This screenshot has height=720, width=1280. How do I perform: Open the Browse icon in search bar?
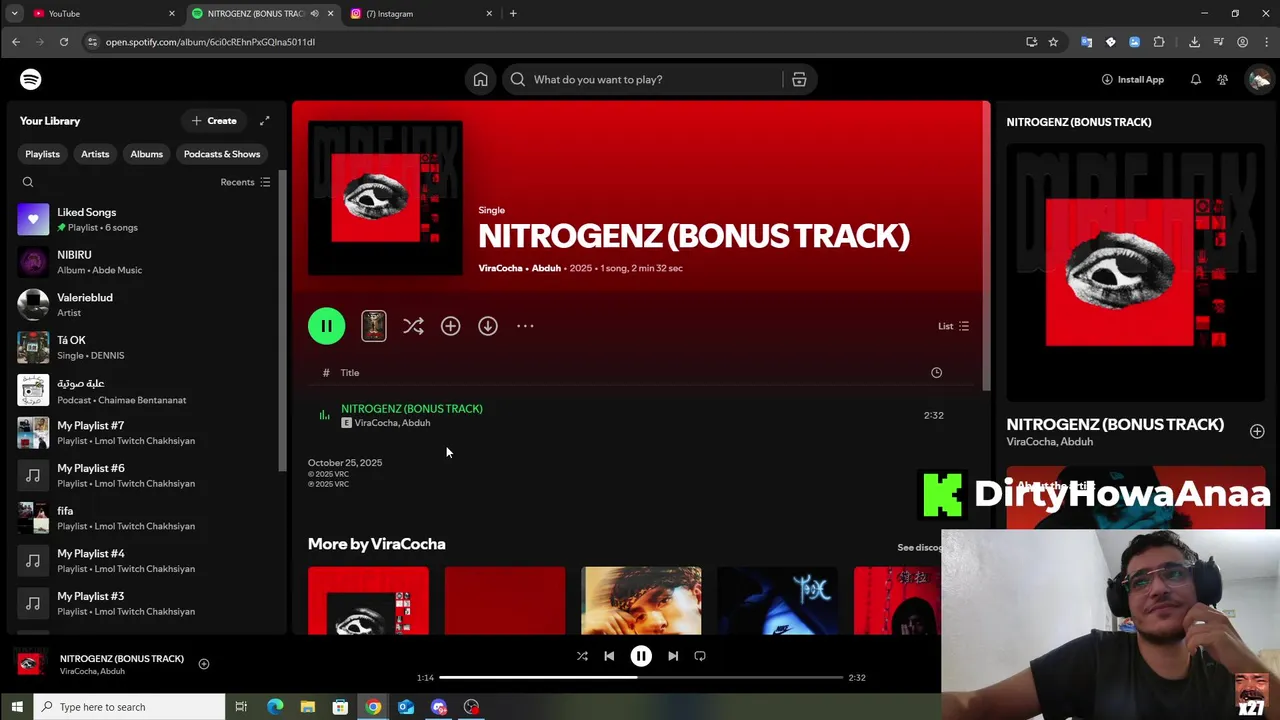(799, 79)
